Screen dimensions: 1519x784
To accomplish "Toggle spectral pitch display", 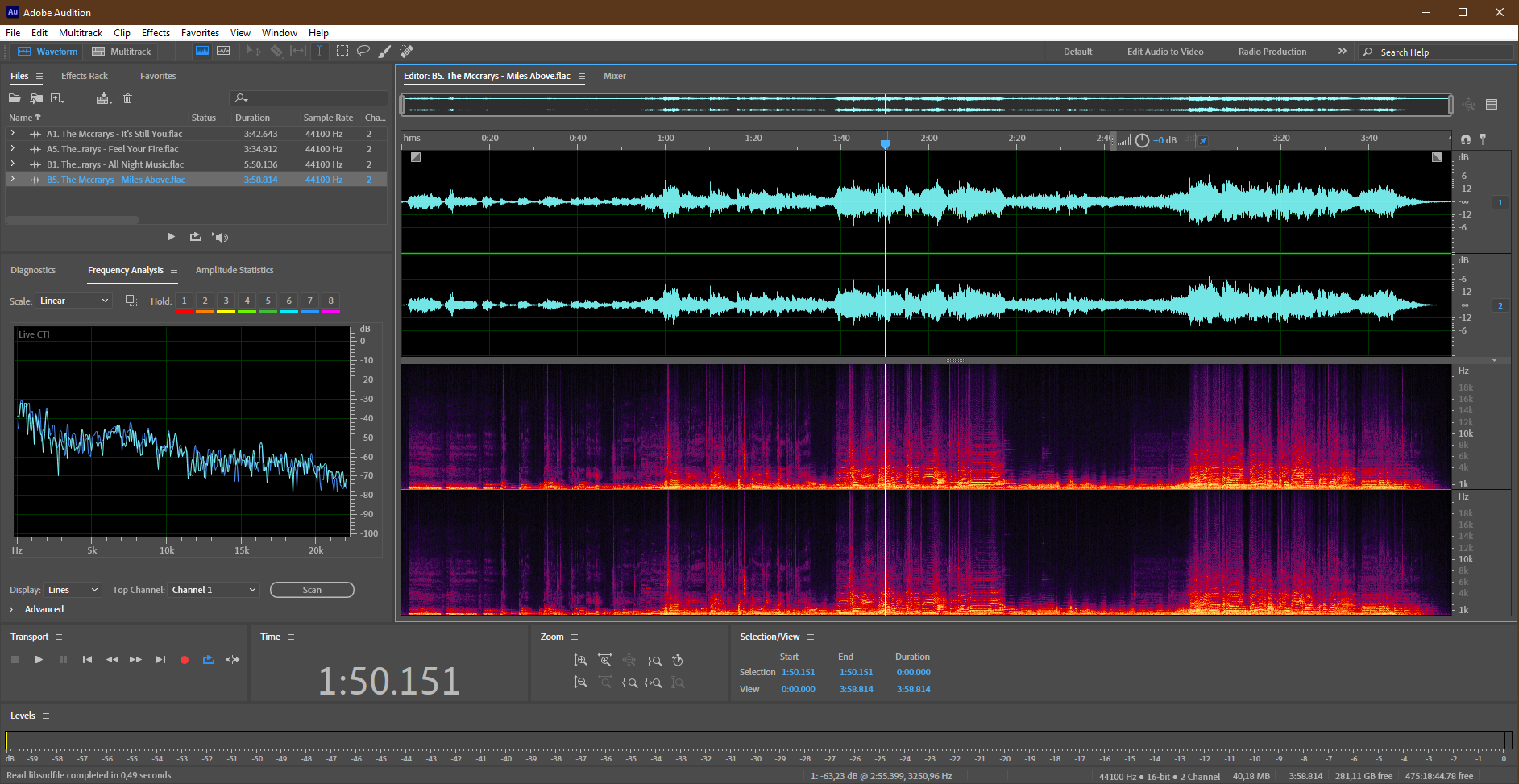I will (x=223, y=51).
